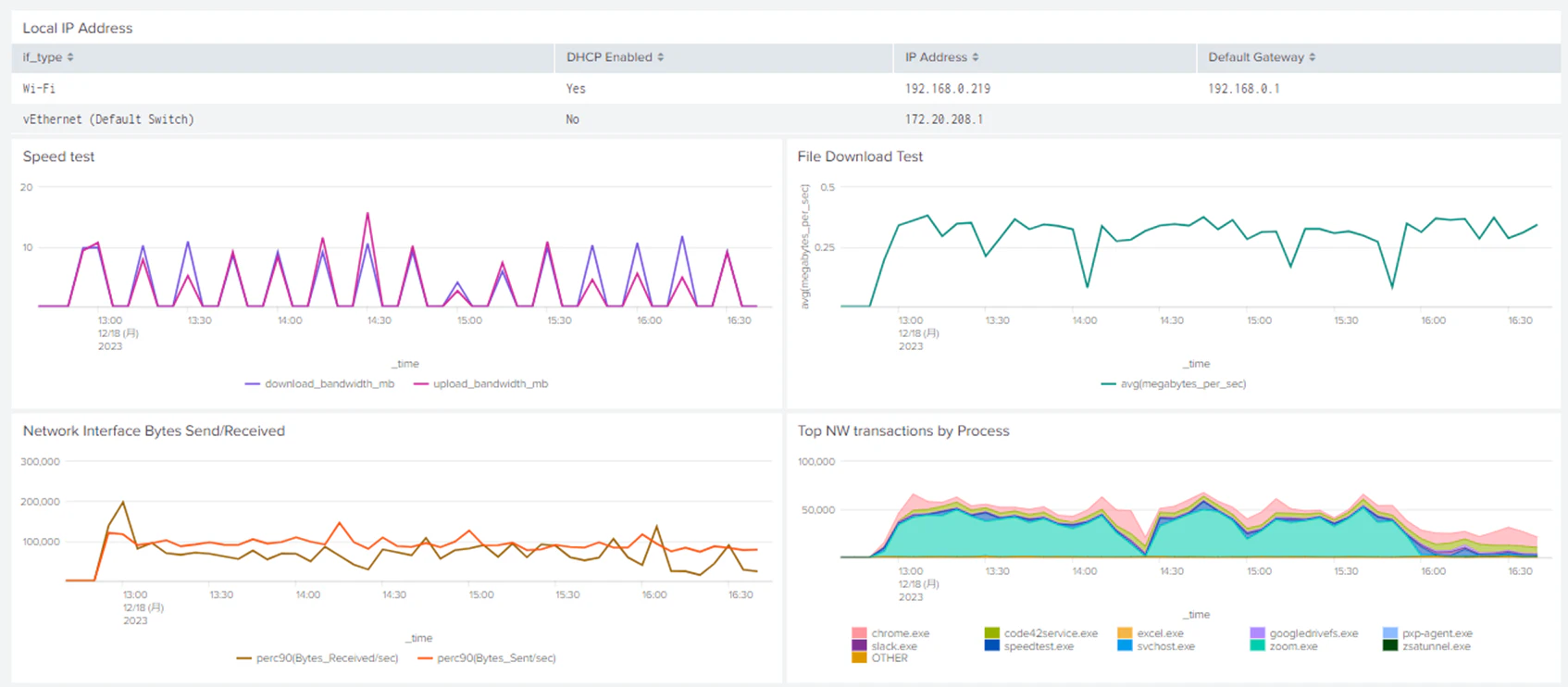
Task: Click the download_bandwidth_mb legend entry
Action: click(319, 383)
